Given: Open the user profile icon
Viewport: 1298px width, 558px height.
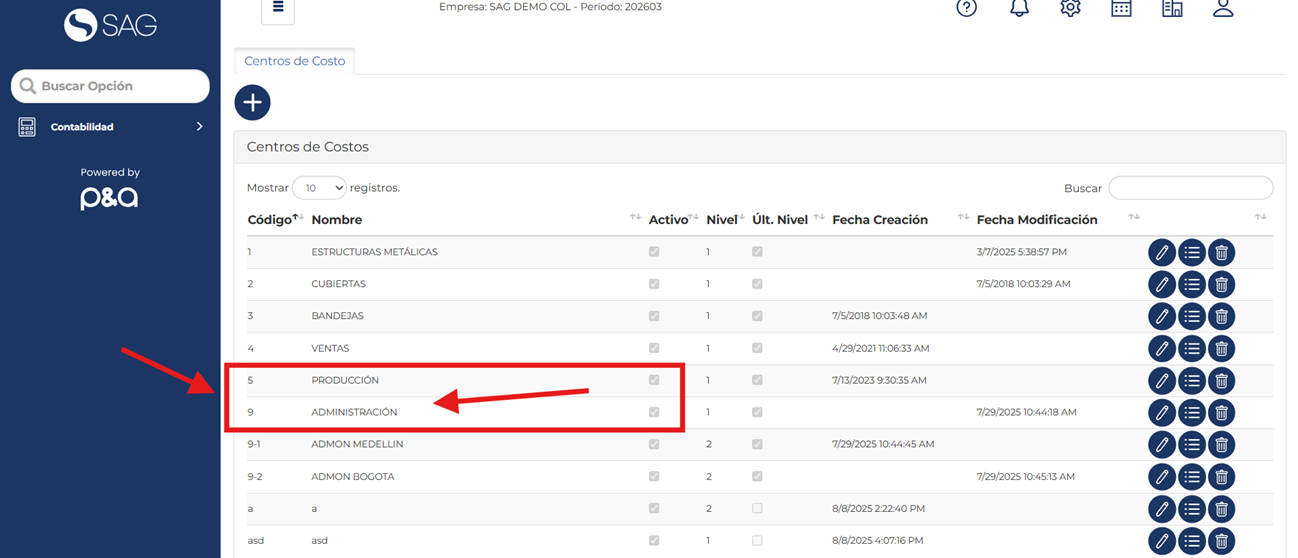Looking at the screenshot, I should point(1223,8).
